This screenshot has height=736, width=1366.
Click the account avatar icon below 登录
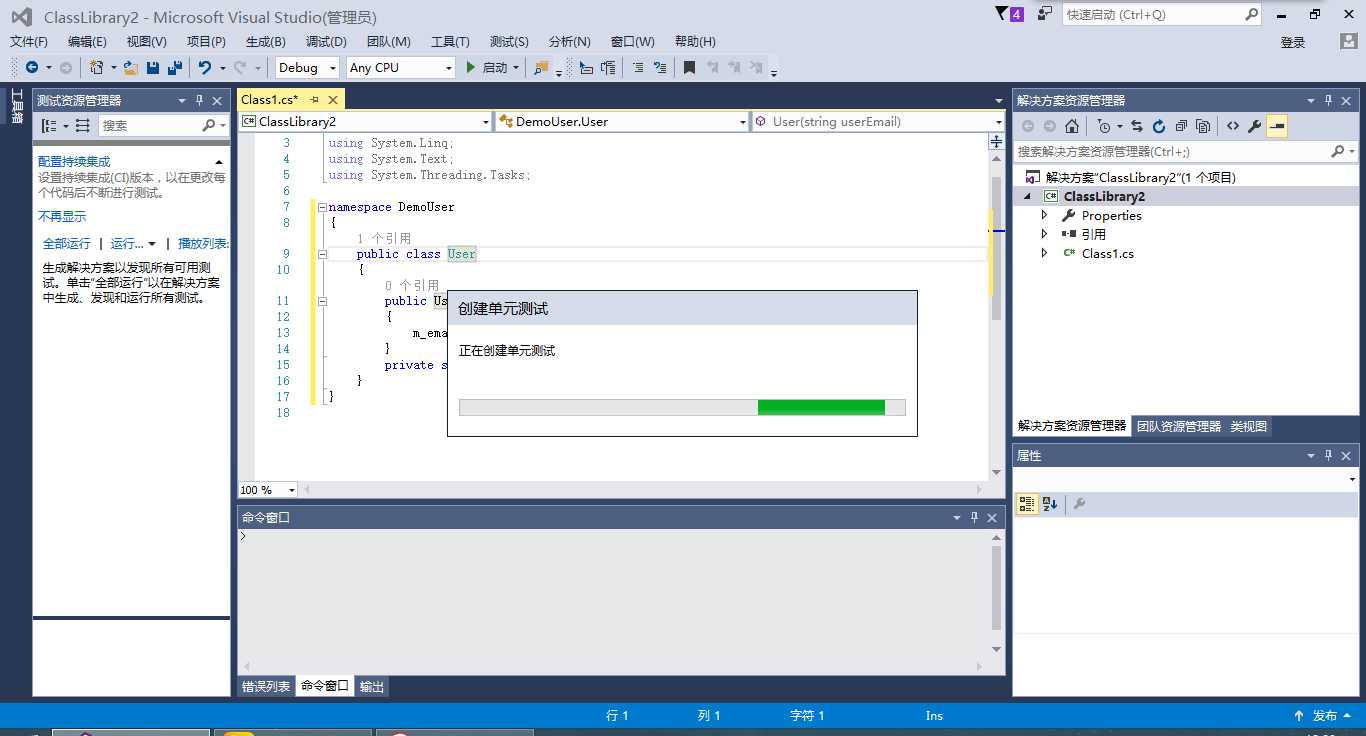coord(1348,41)
